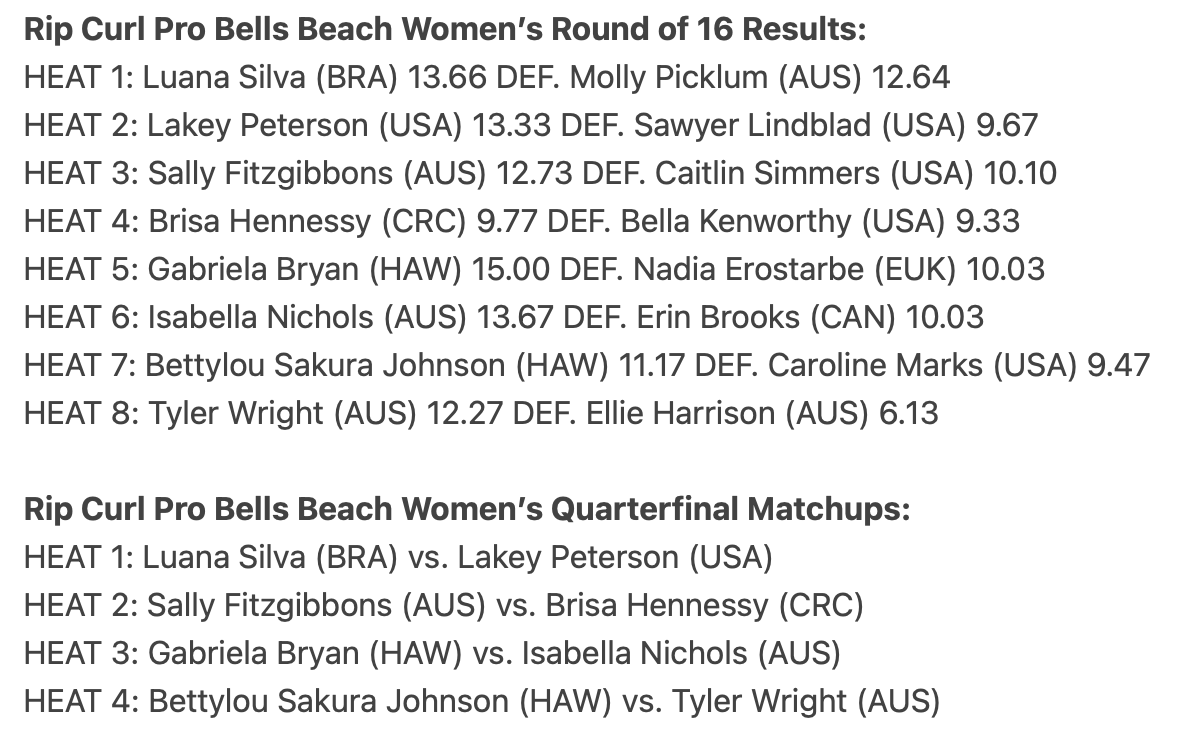Image resolution: width=1188 pixels, height=738 pixels.
Task: Select the Tyler Wright 12.27 result line
Action: [x=481, y=414]
